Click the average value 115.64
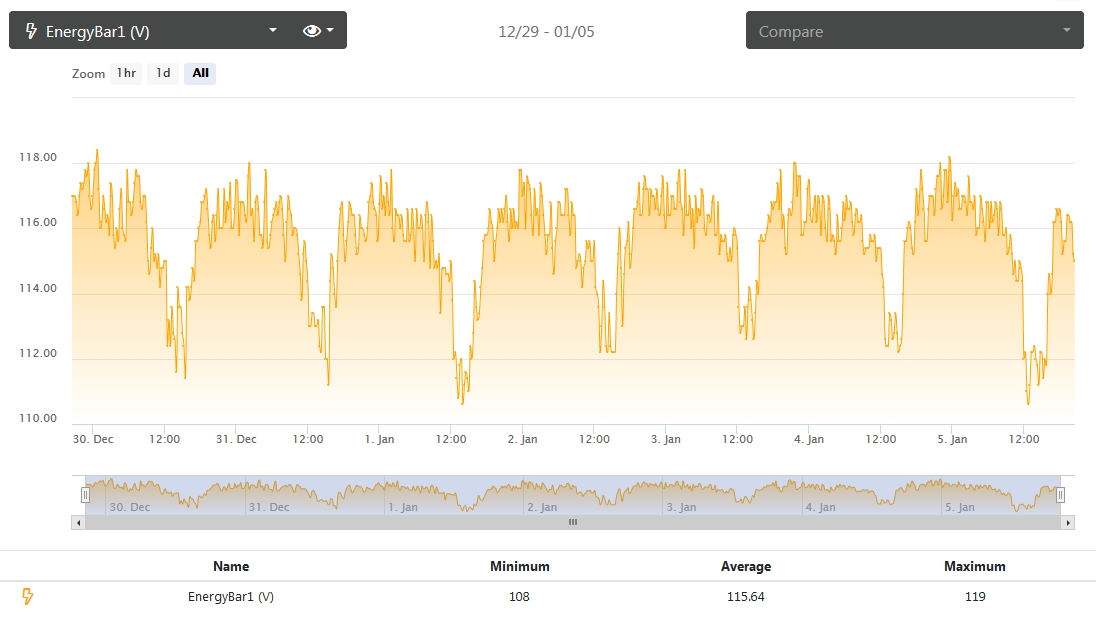The width and height of the screenshot is (1096, 623). pos(746,596)
